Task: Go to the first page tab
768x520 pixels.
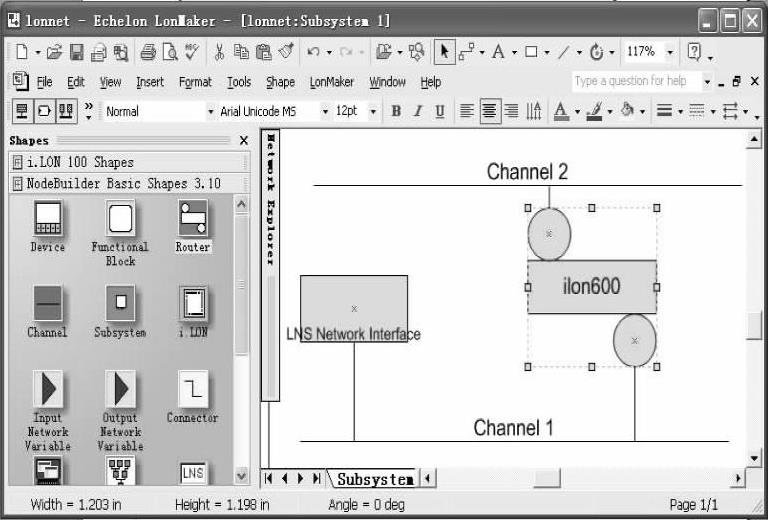Action: click(x=268, y=478)
